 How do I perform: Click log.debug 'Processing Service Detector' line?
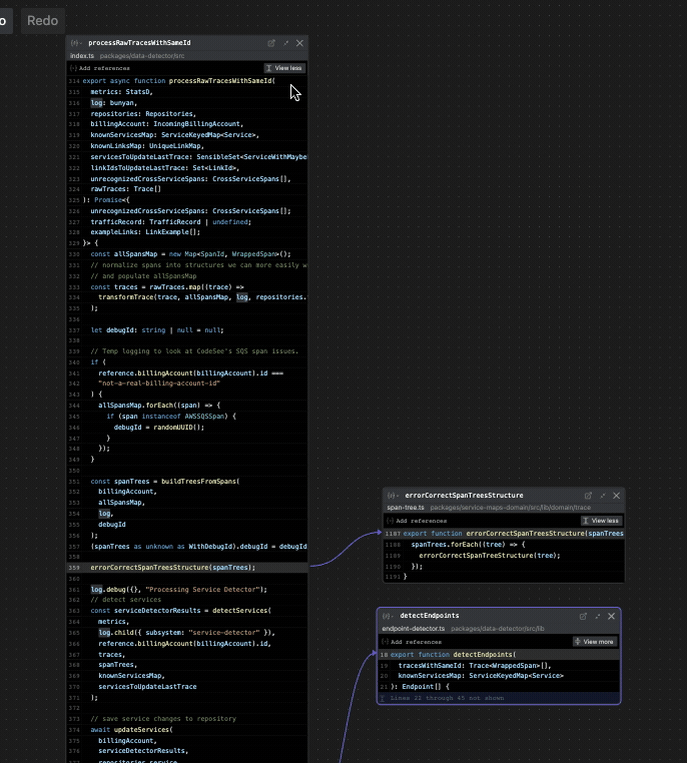click(187, 589)
